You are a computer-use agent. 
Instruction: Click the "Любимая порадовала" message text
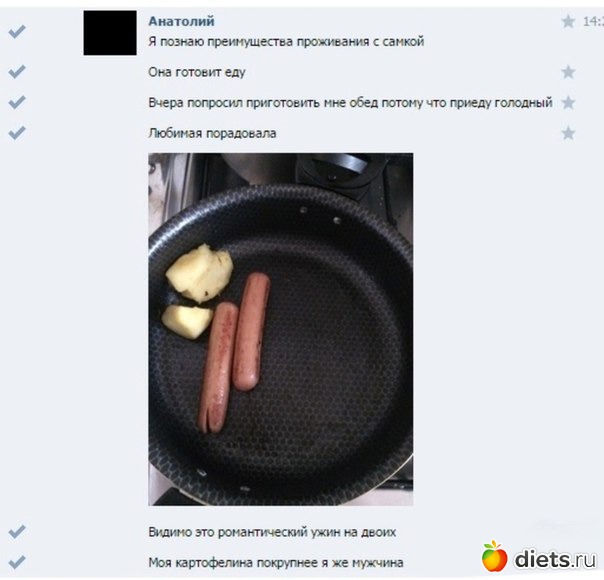point(212,133)
